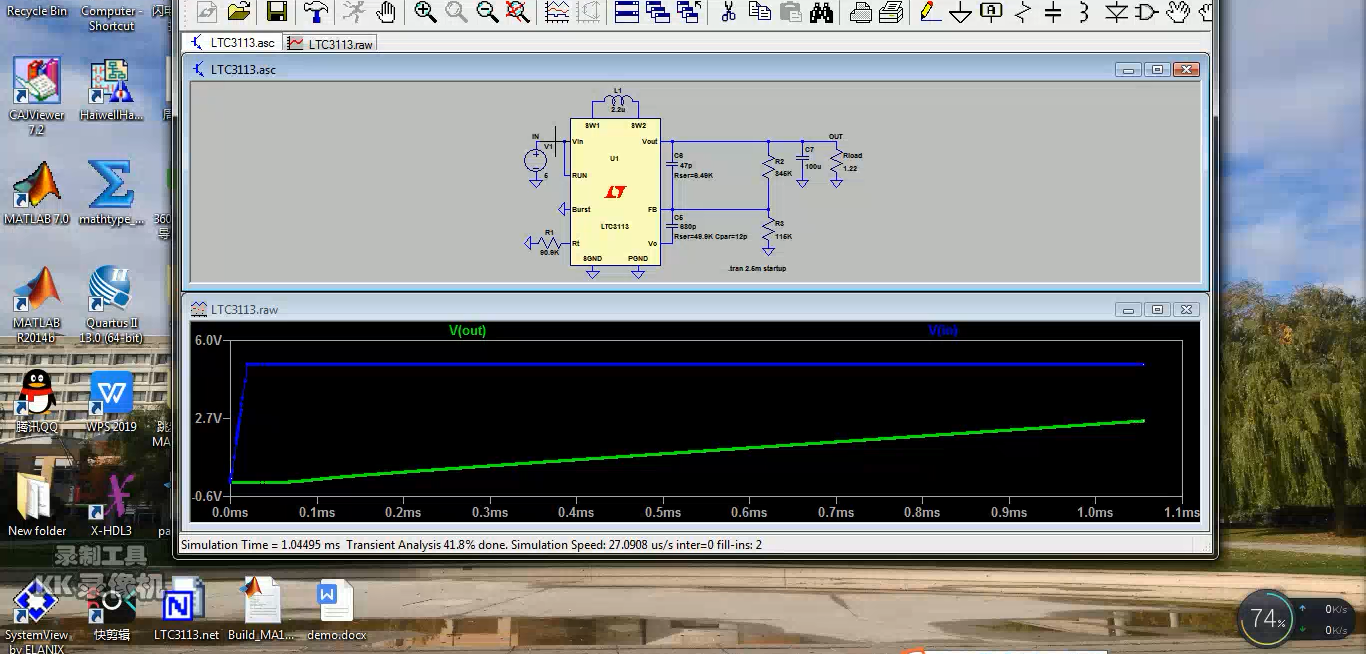Click the LTC3113 U1 chip in schematic

coord(615,192)
